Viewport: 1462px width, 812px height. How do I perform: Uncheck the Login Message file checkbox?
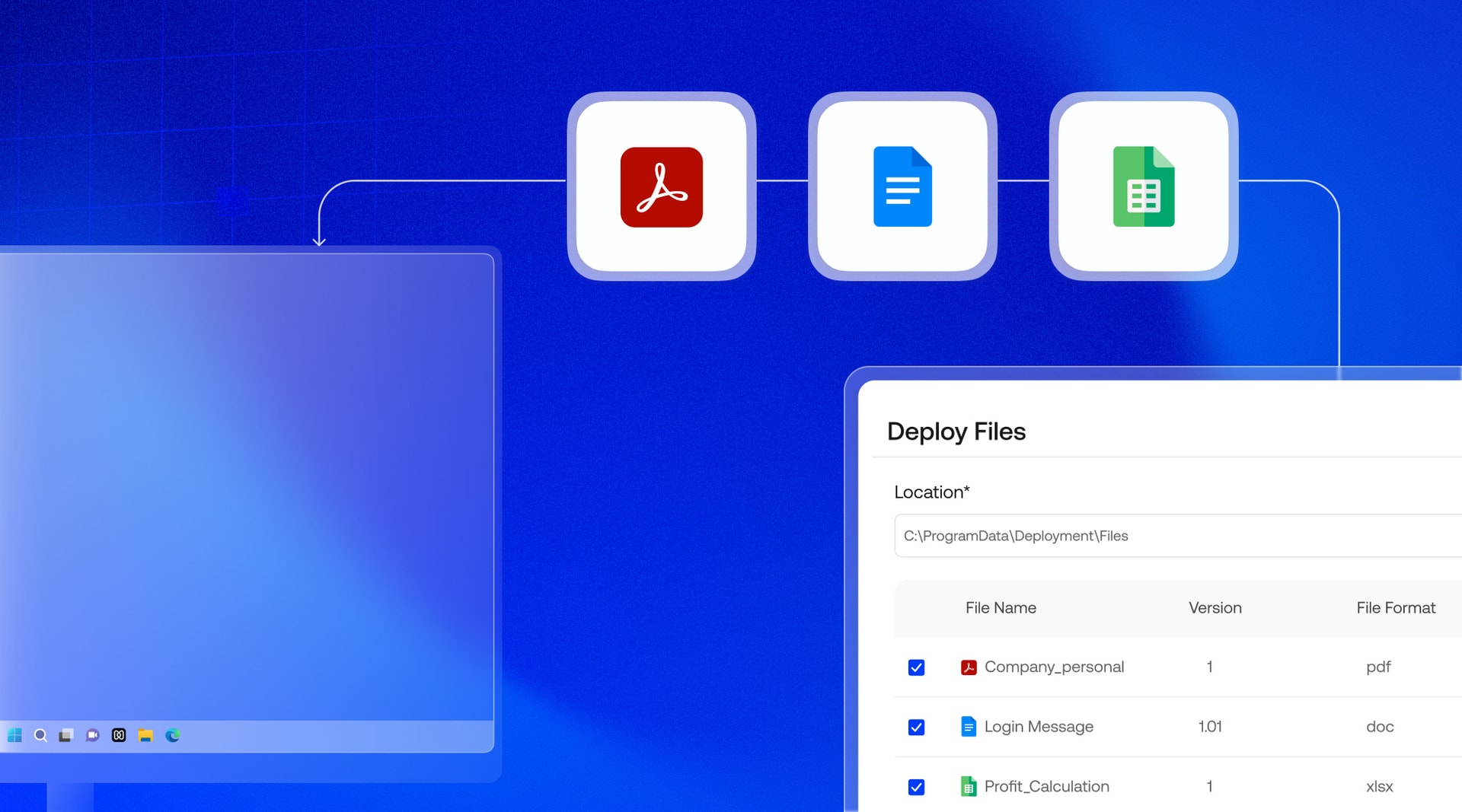[x=917, y=728]
